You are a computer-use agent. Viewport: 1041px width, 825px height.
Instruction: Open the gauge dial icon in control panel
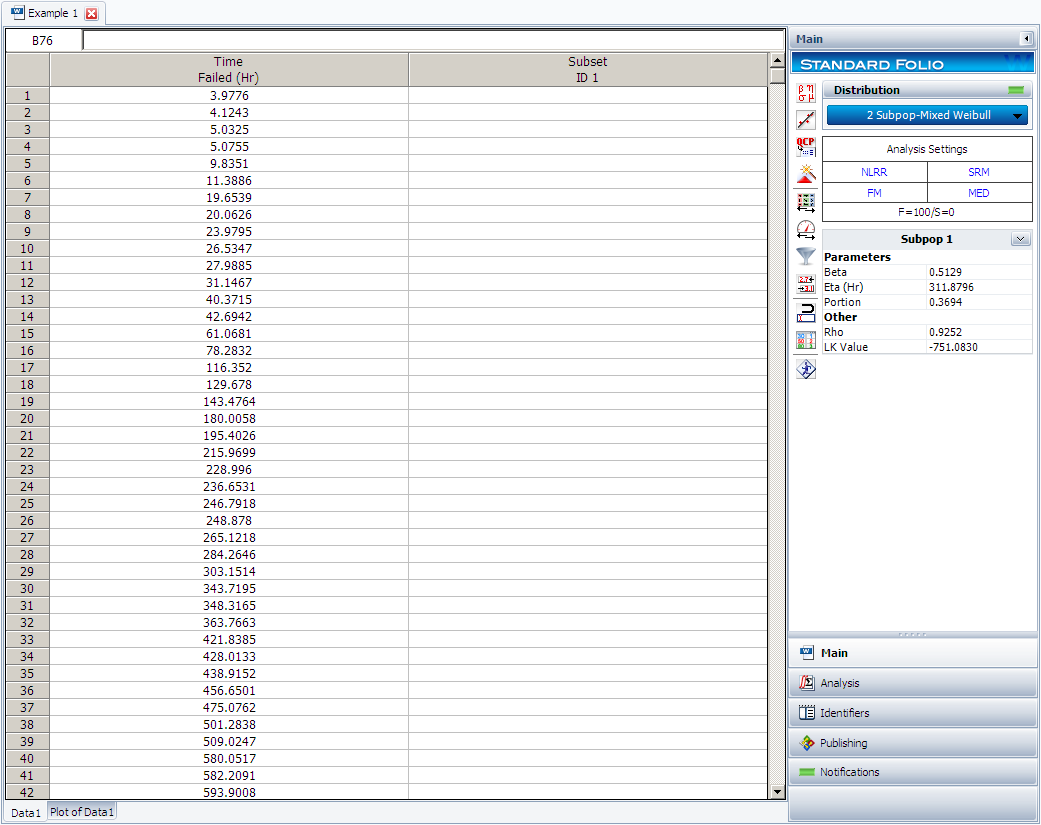(x=805, y=229)
